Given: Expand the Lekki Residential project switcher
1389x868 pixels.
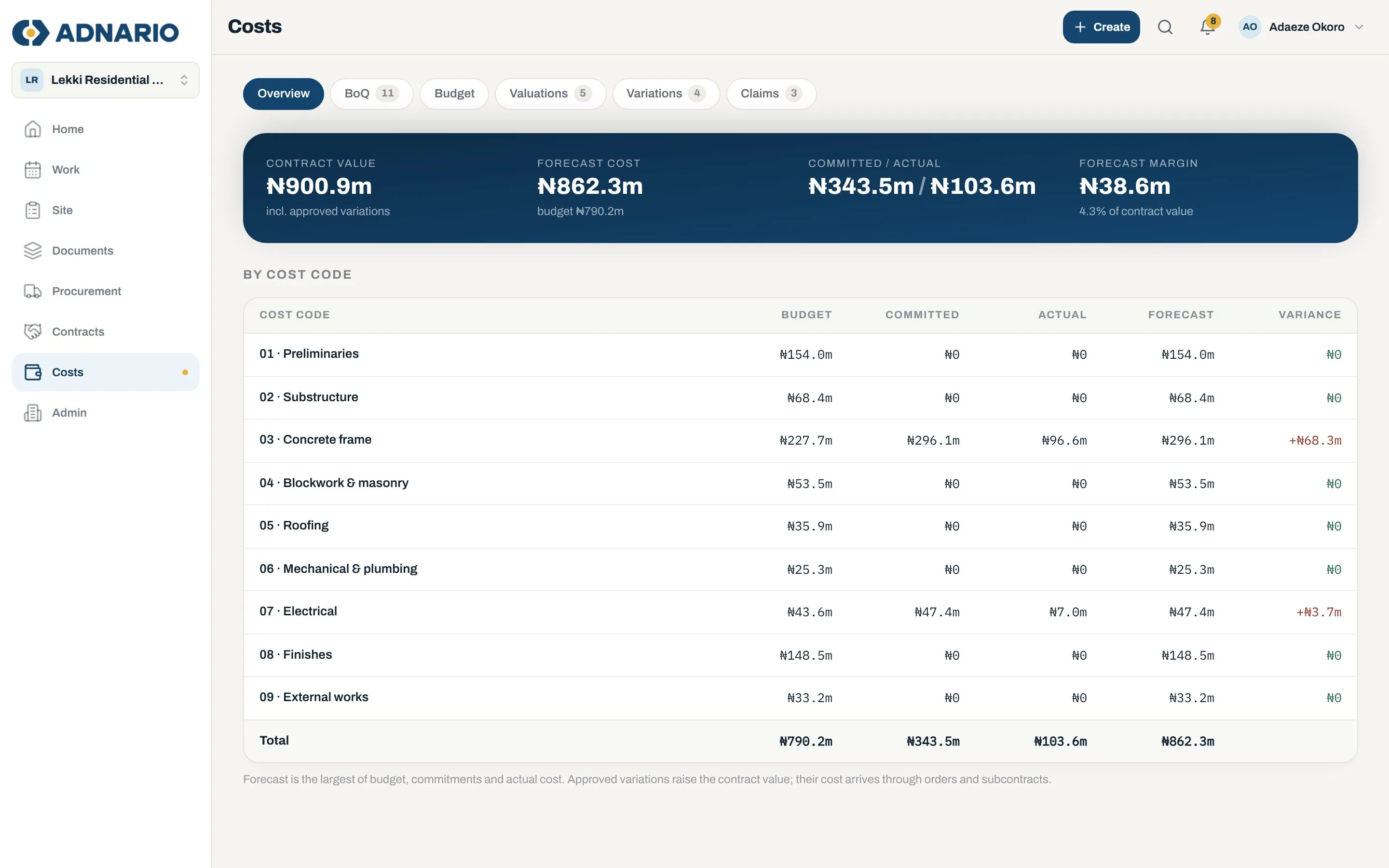Looking at the screenshot, I should coord(106,80).
